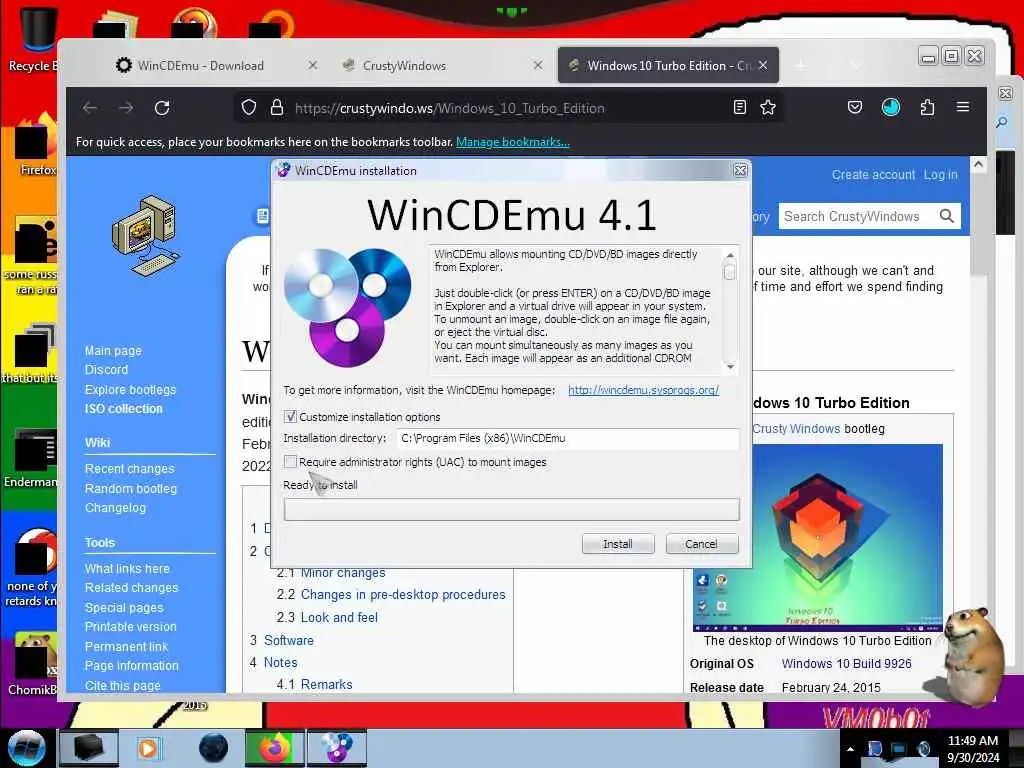Open Changelog sidebar link
1024x768 pixels.
point(116,507)
